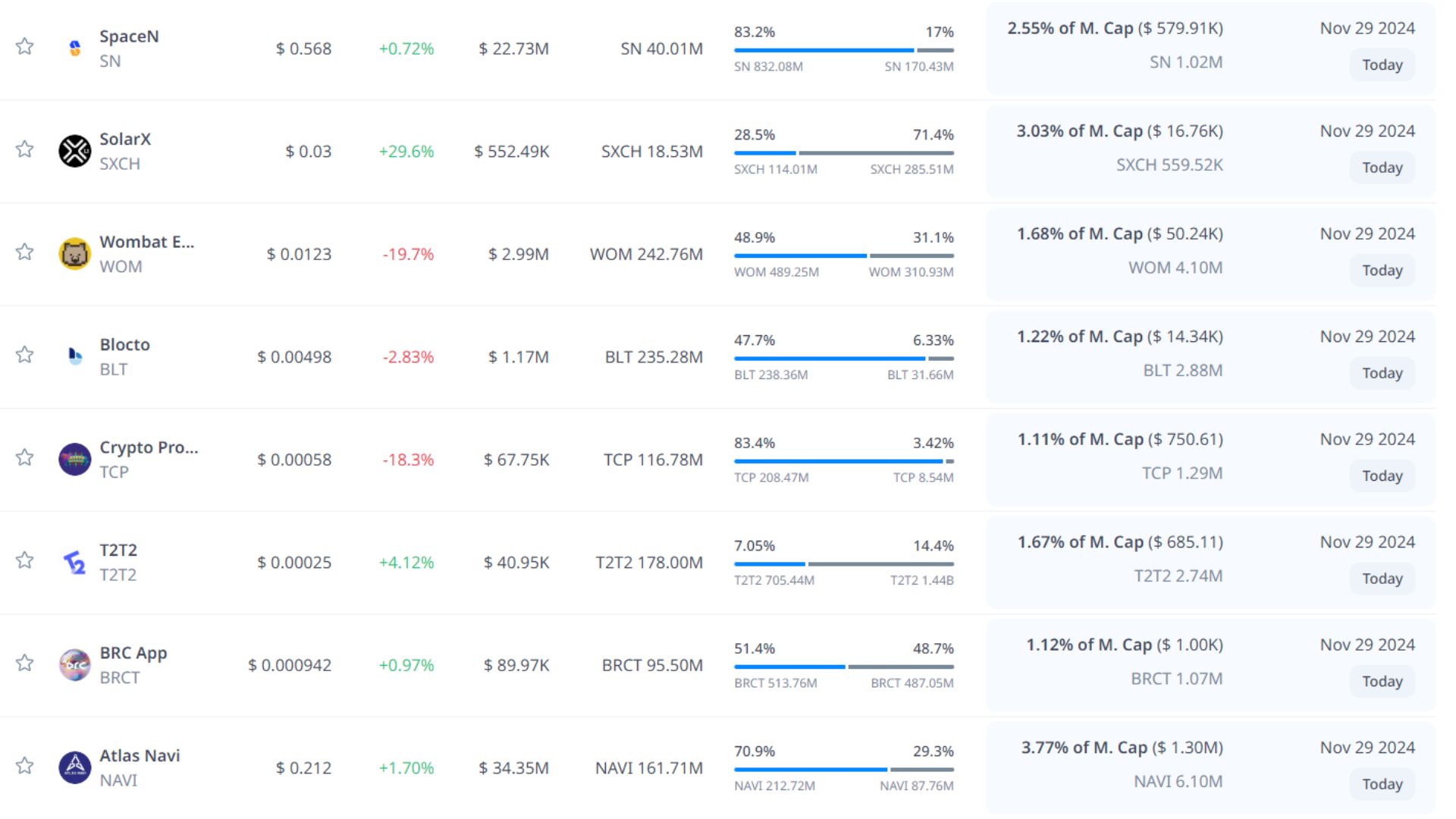The width and height of the screenshot is (1456, 819).
Task: Star Atlas Navi as a favorite
Action: 25,765
